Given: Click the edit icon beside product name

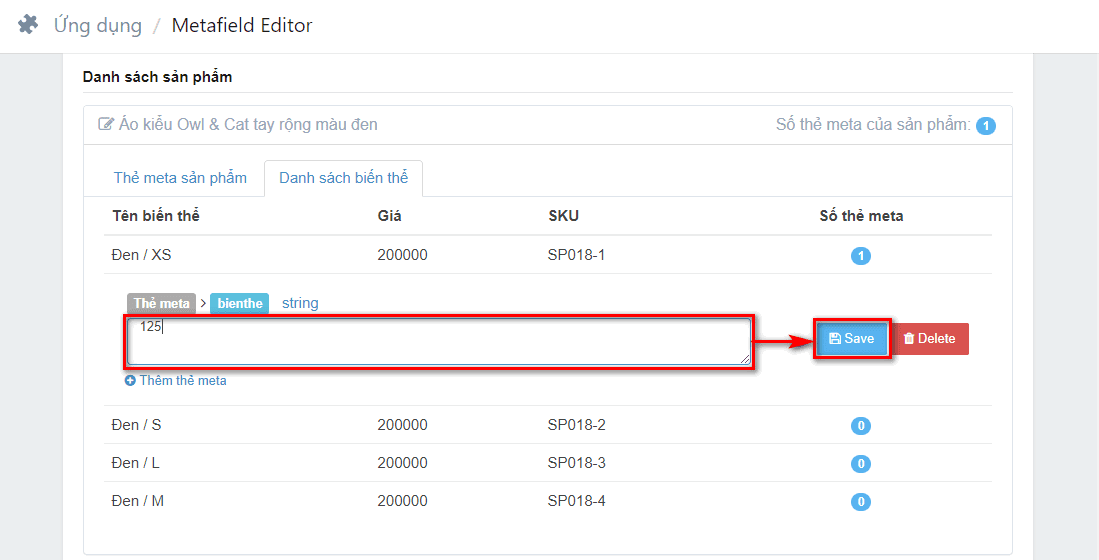Looking at the screenshot, I should (106, 125).
